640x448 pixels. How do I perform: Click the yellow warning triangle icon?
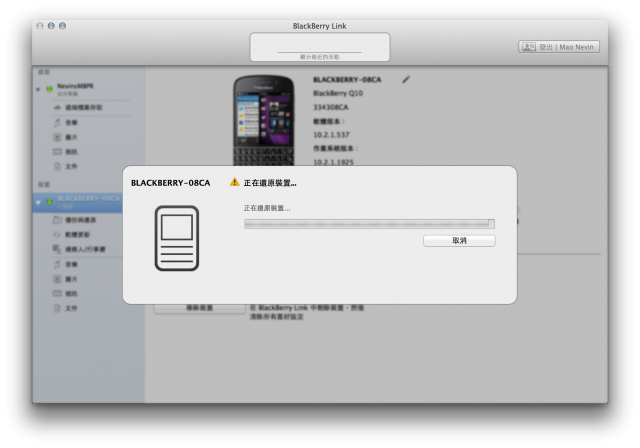click(234, 182)
